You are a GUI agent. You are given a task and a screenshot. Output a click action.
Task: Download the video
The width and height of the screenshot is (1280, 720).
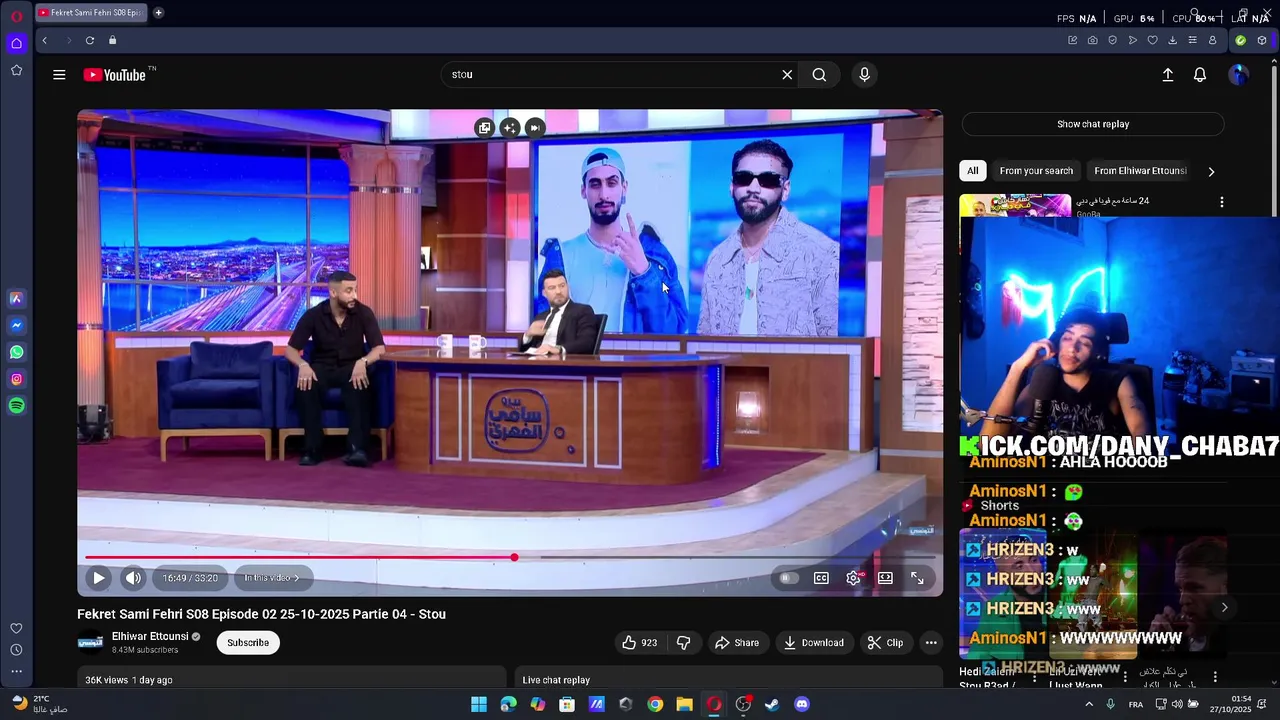[814, 643]
